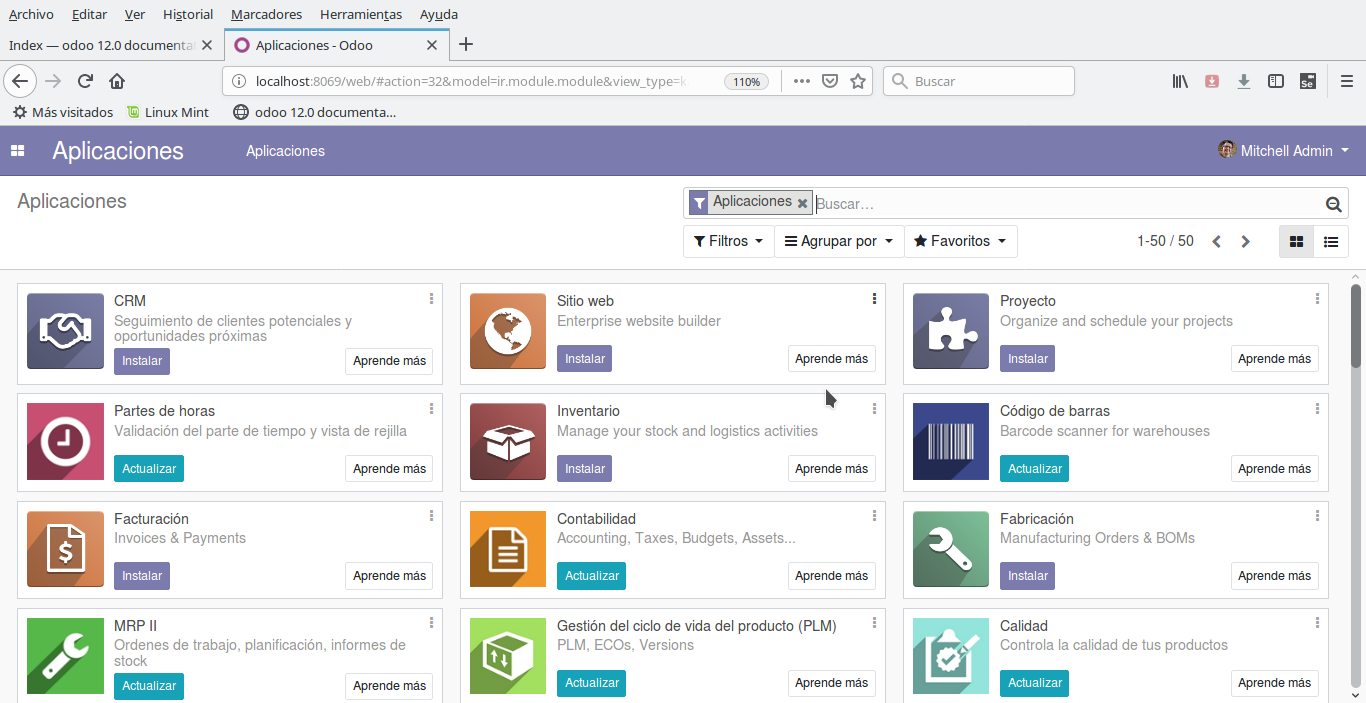The height and width of the screenshot is (703, 1366).
Task: Install the CRM application
Action: (141, 362)
